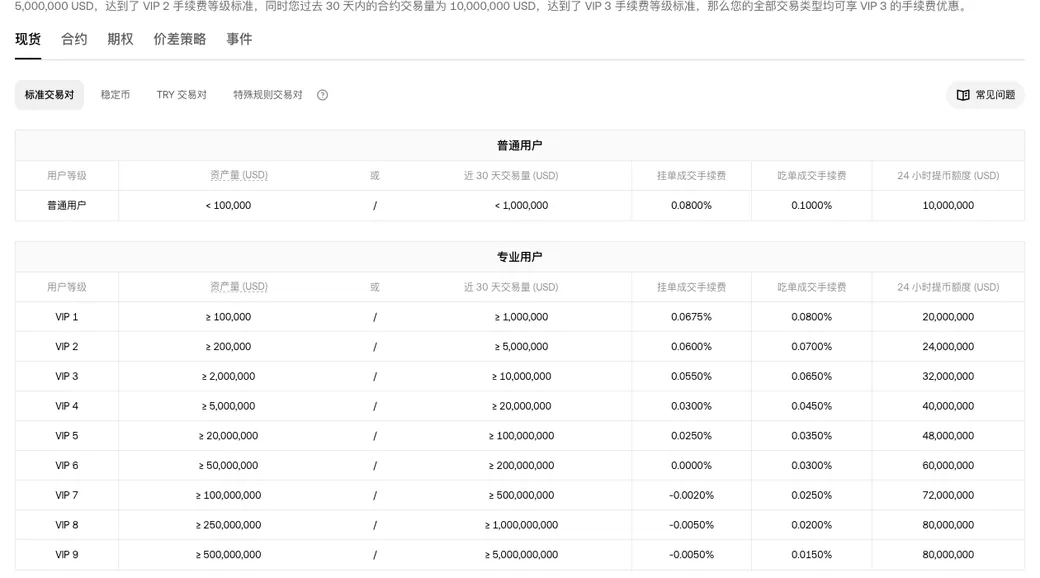
Task: Click the ≥ 100,000,000 trading volume for VIP 5
Action: pyautogui.click(x=521, y=436)
